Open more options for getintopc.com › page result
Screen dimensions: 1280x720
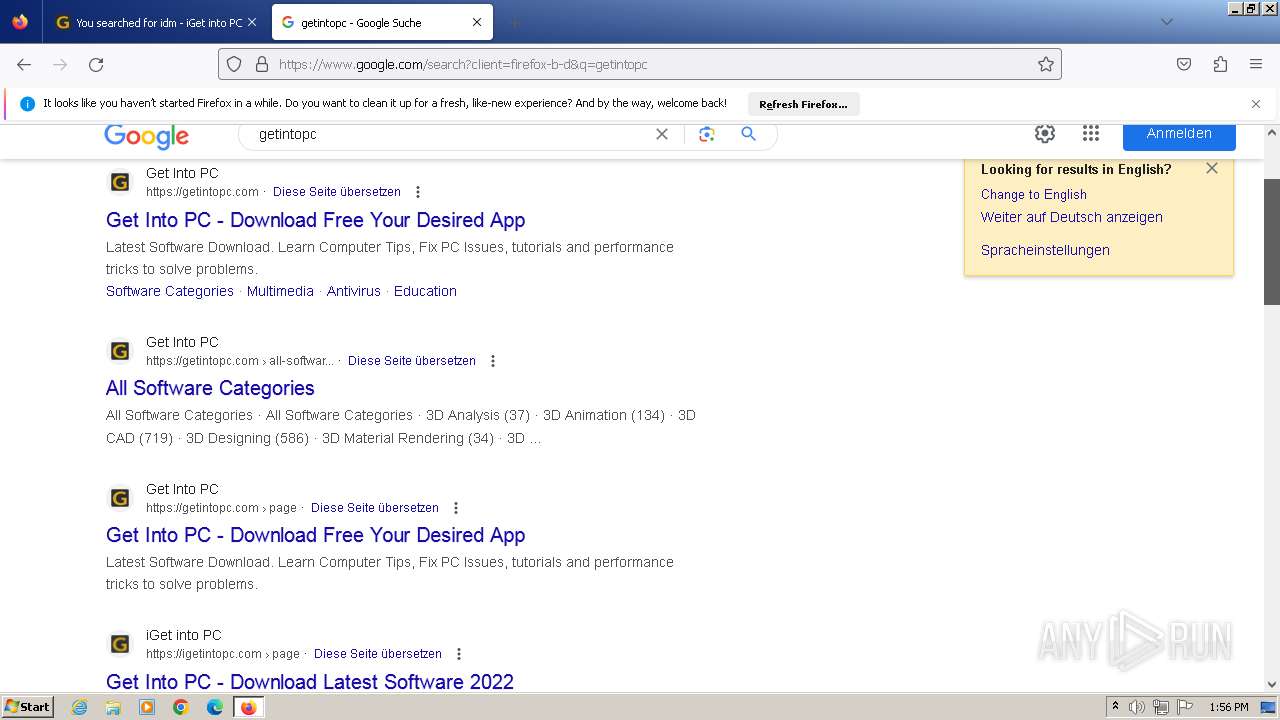(456, 508)
